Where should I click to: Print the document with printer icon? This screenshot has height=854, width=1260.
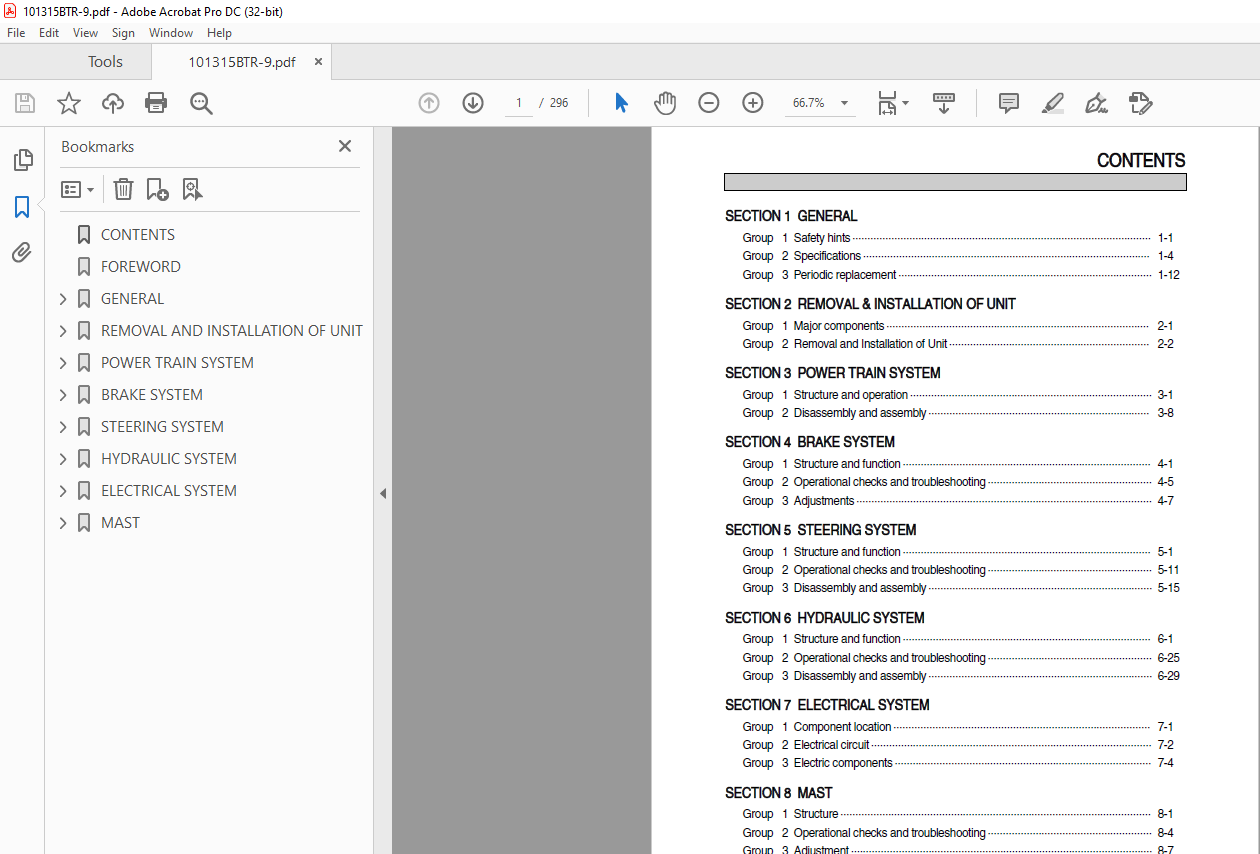[x=156, y=103]
